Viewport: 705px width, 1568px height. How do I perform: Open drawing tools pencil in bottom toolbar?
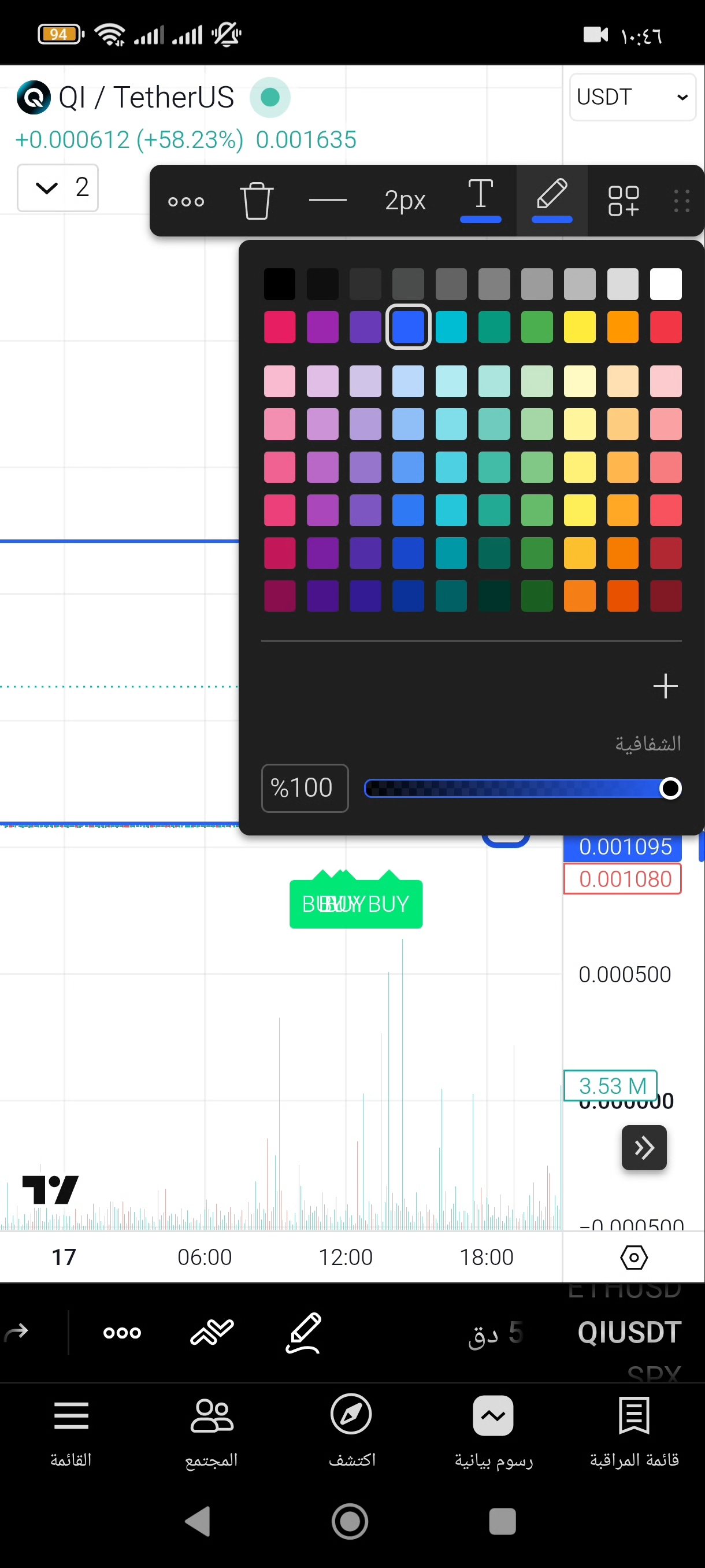[303, 1333]
